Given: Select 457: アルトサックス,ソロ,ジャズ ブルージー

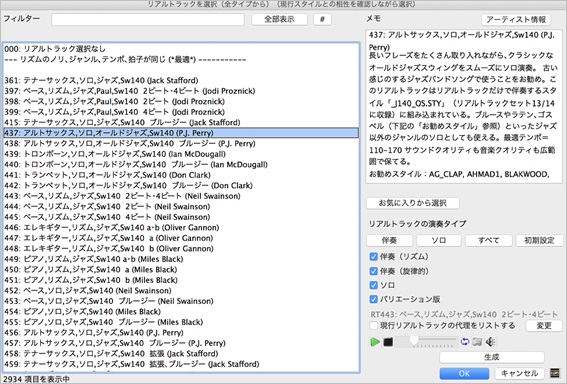Looking at the screenshot, I should click(x=181, y=343).
